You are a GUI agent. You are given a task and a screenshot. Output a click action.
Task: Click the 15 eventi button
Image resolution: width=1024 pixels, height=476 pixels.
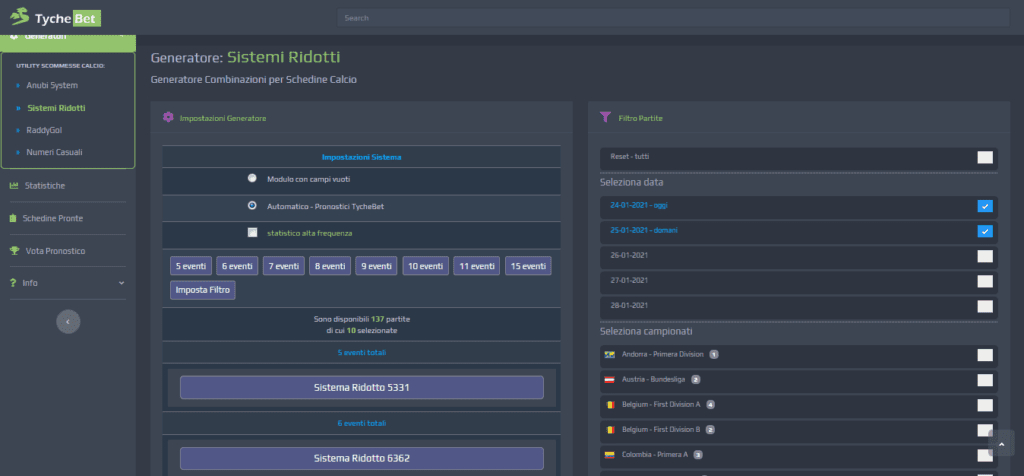(x=528, y=266)
